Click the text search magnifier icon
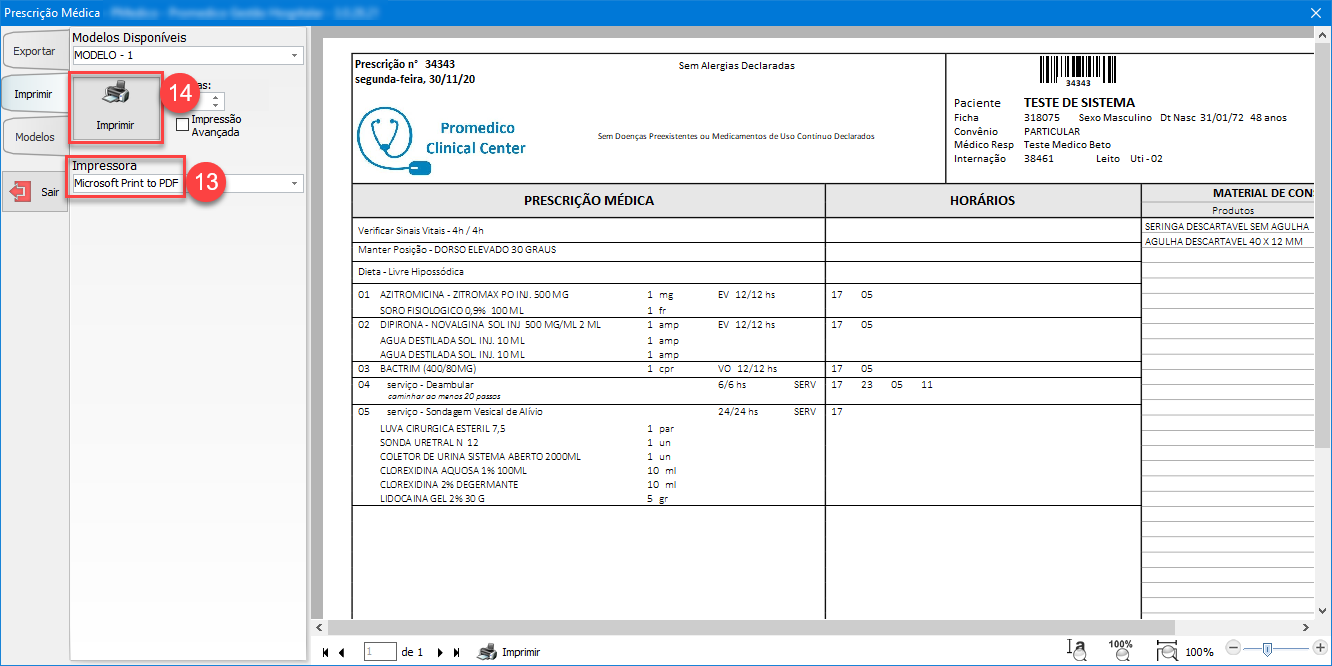 (x=1077, y=651)
